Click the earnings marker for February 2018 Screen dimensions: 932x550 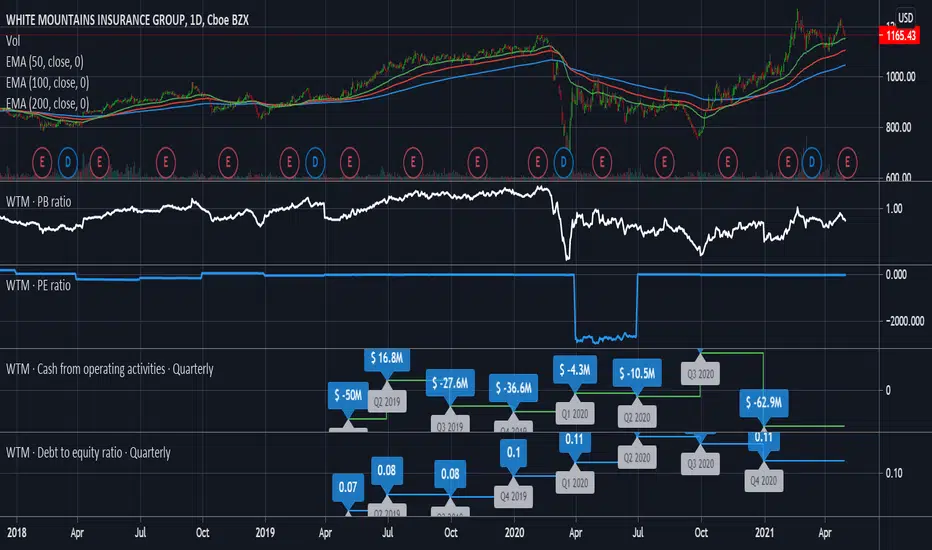click(42, 162)
